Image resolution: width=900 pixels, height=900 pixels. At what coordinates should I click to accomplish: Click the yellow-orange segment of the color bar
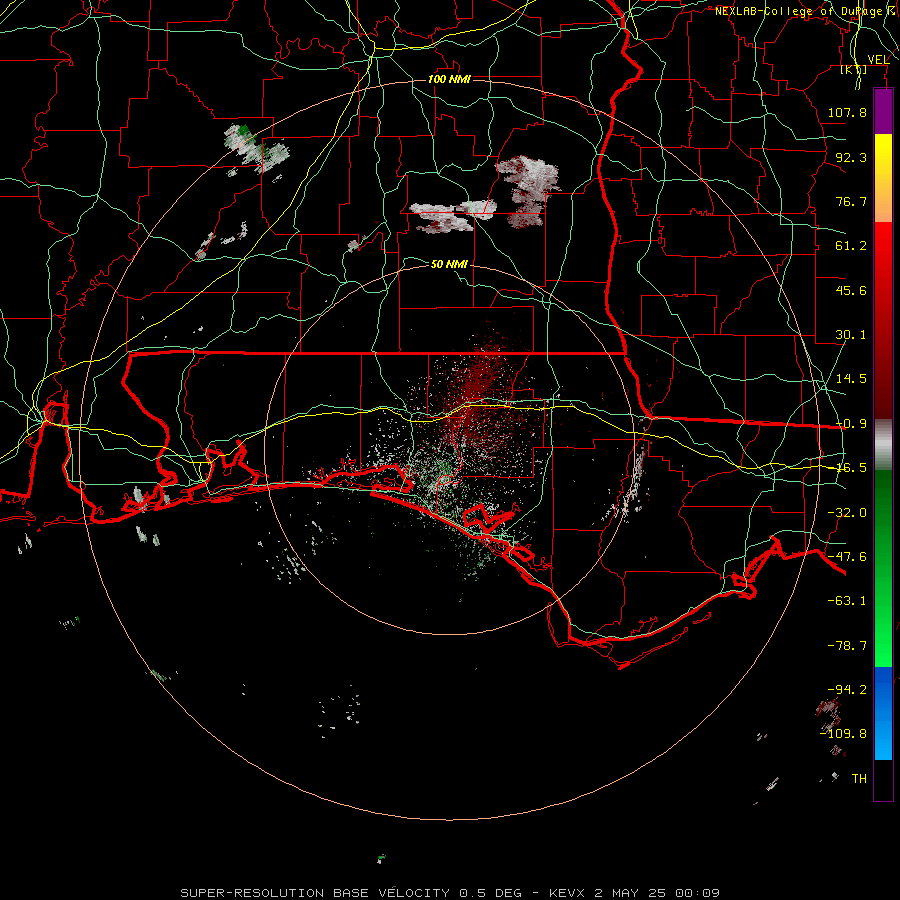point(883,178)
